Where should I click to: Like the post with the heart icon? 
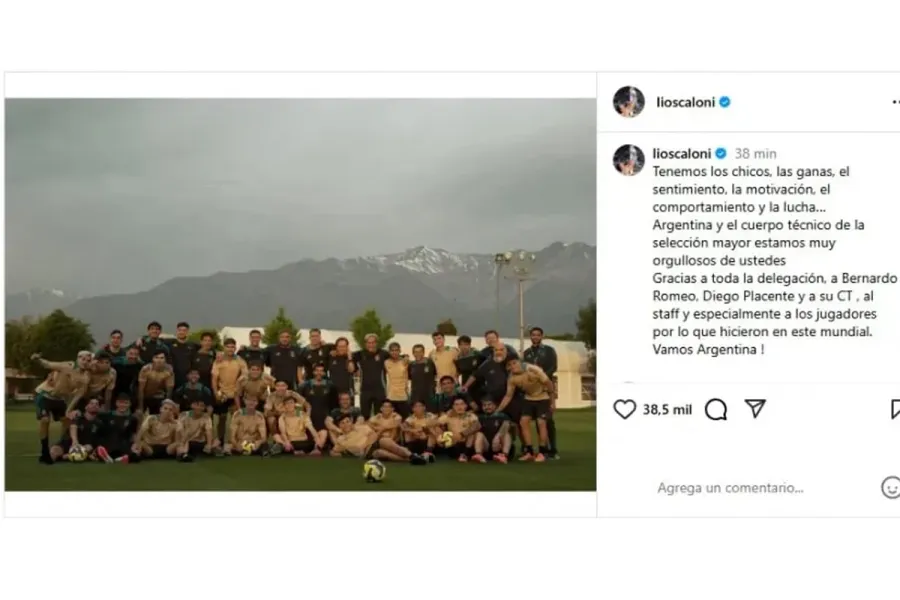(624, 409)
